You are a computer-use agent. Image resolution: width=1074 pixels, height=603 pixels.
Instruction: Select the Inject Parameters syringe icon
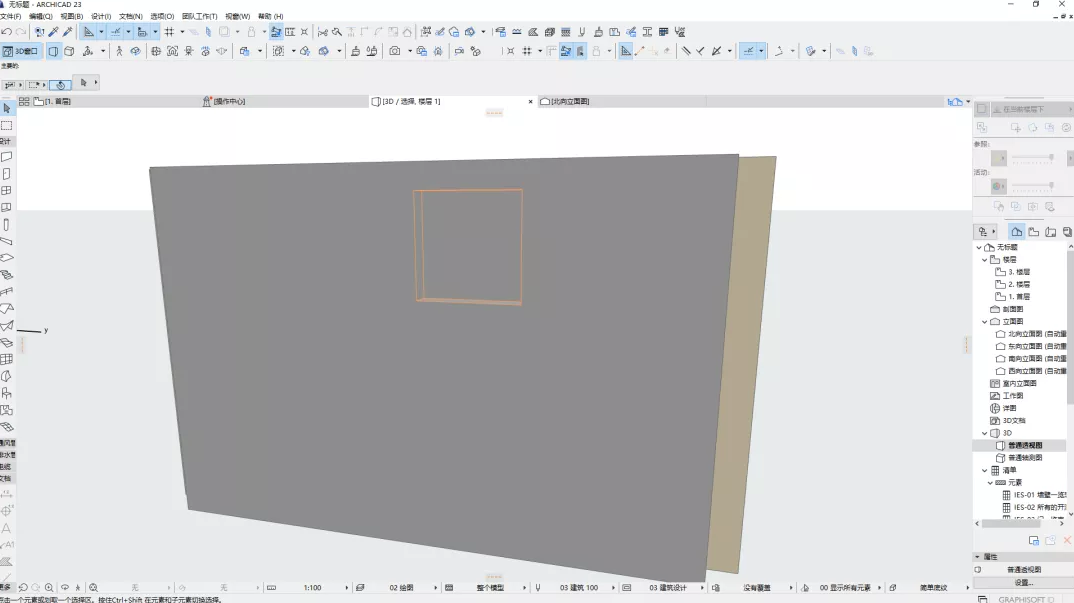(x=67, y=32)
